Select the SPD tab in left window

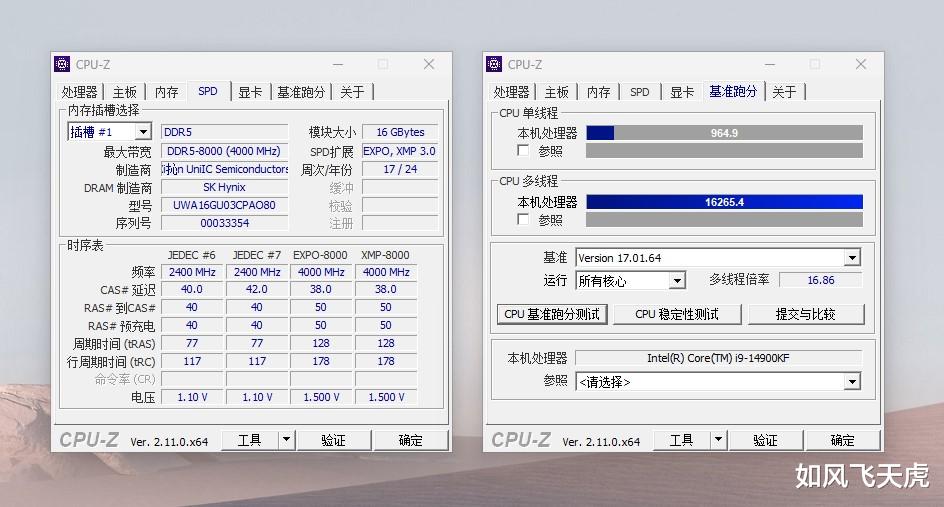pos(208,91)
